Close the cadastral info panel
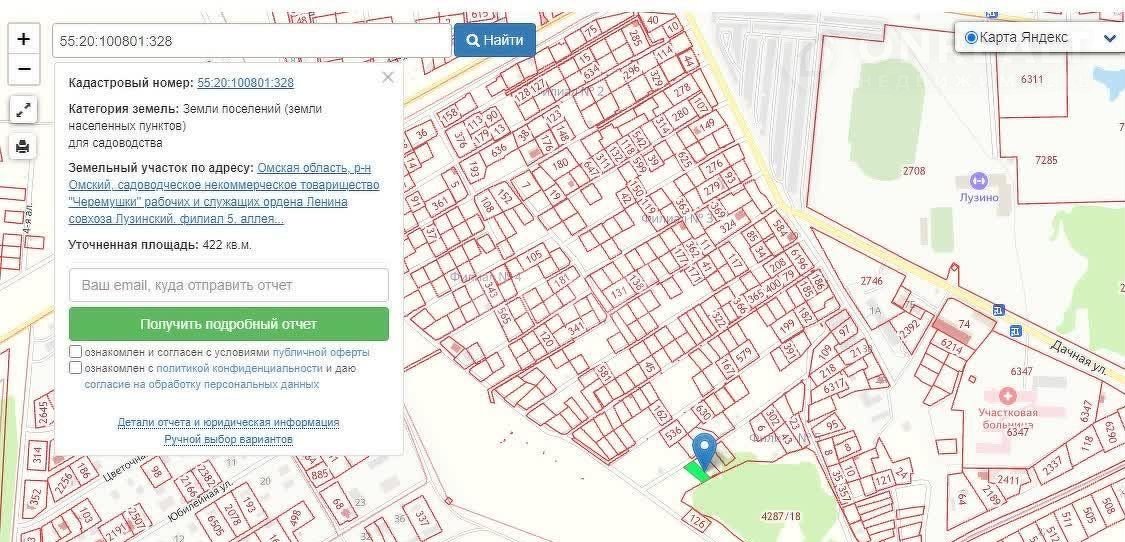The image size is (1125, 542). pyautogui.click(x=388, y=77)
